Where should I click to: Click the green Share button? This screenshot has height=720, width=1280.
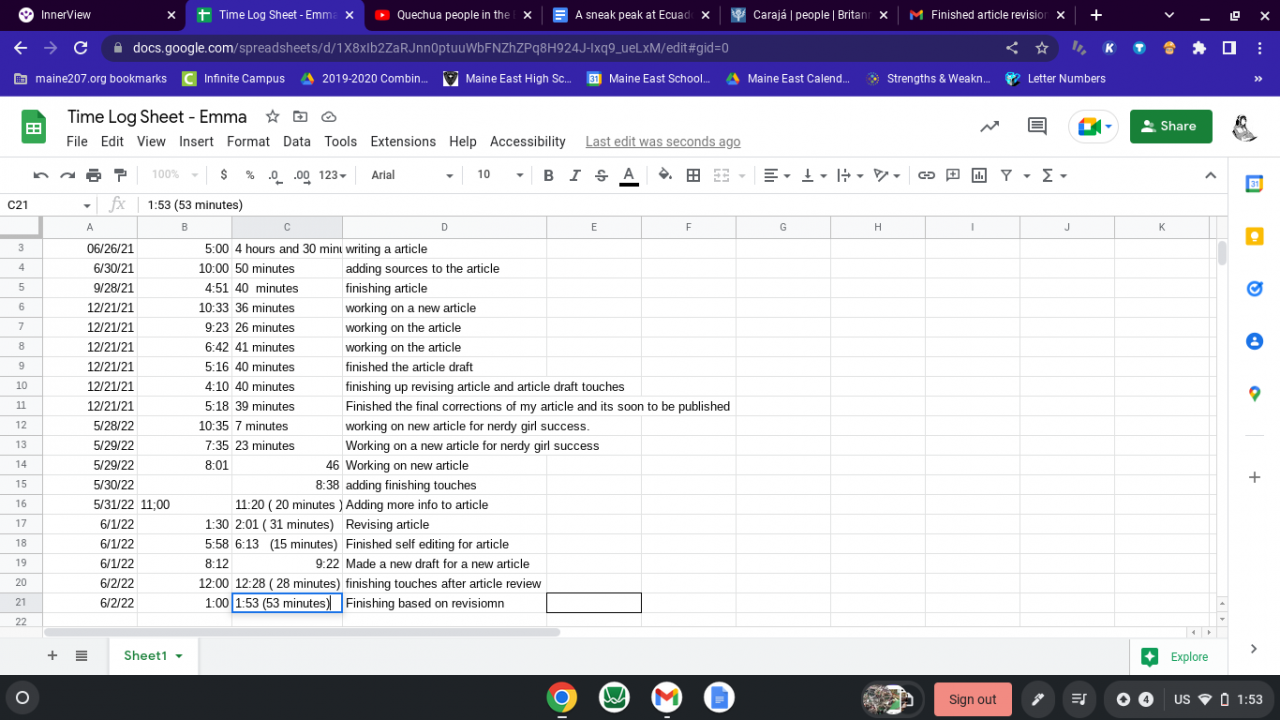pos(1170,126)
